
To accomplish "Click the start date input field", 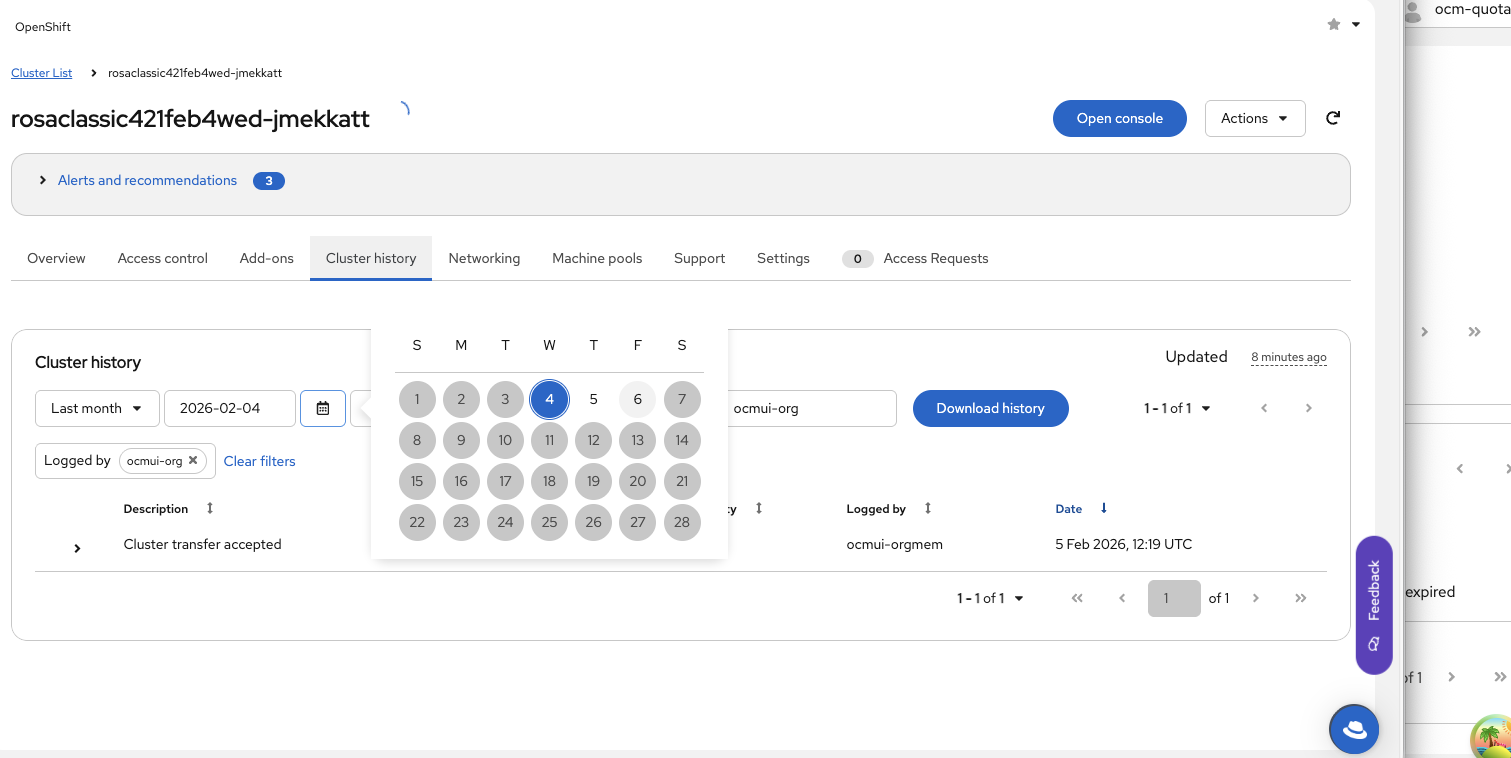I will (229, 408).
